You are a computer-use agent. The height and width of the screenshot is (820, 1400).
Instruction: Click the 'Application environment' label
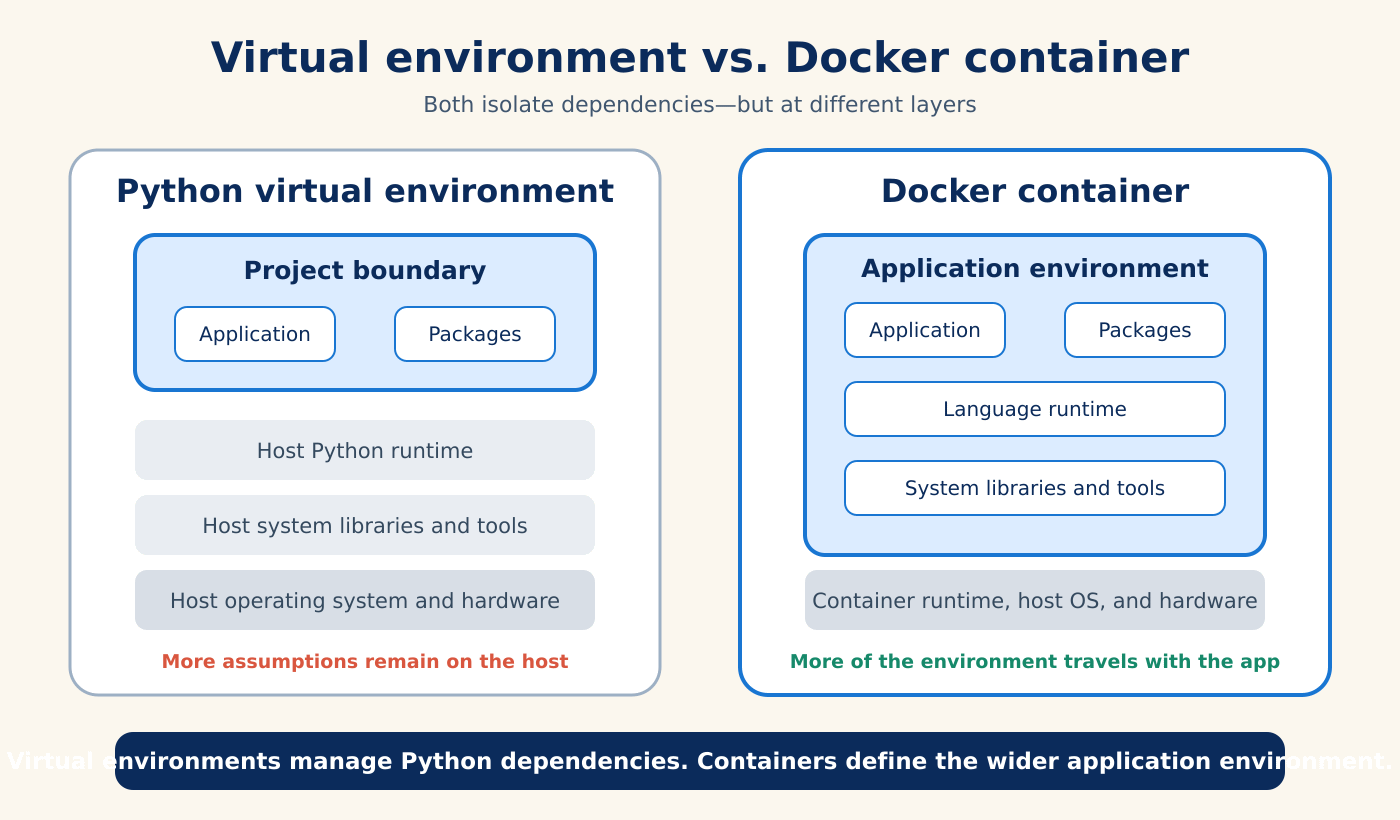(1035, 269)
